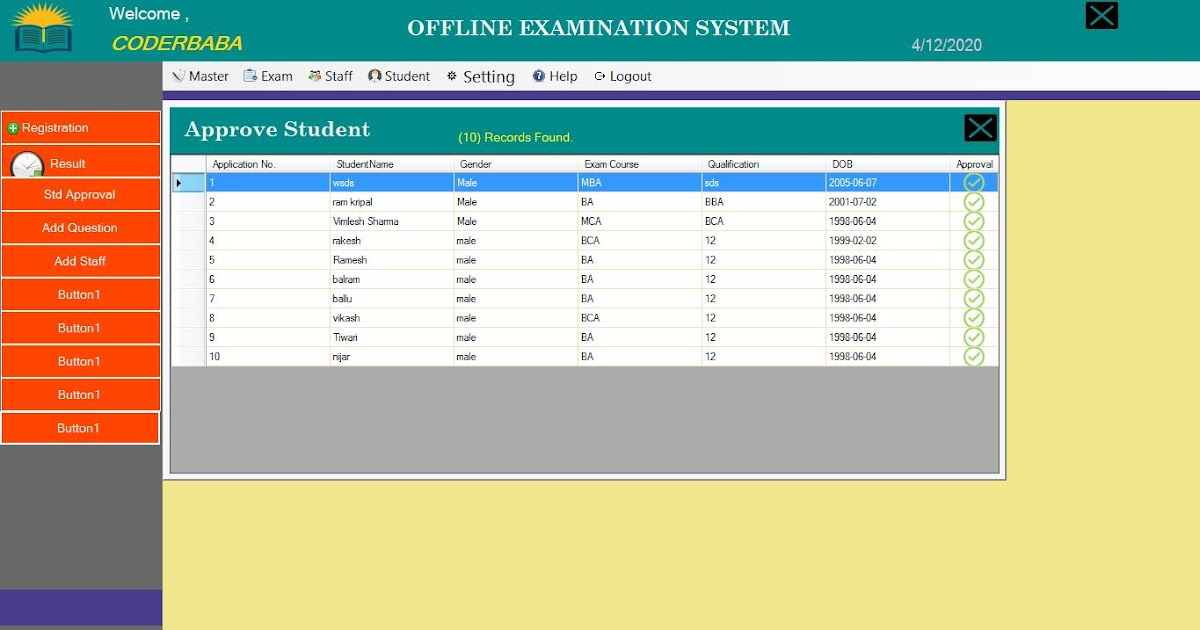
Task: Click the Add Question button
Action: (x=80, y=228)
